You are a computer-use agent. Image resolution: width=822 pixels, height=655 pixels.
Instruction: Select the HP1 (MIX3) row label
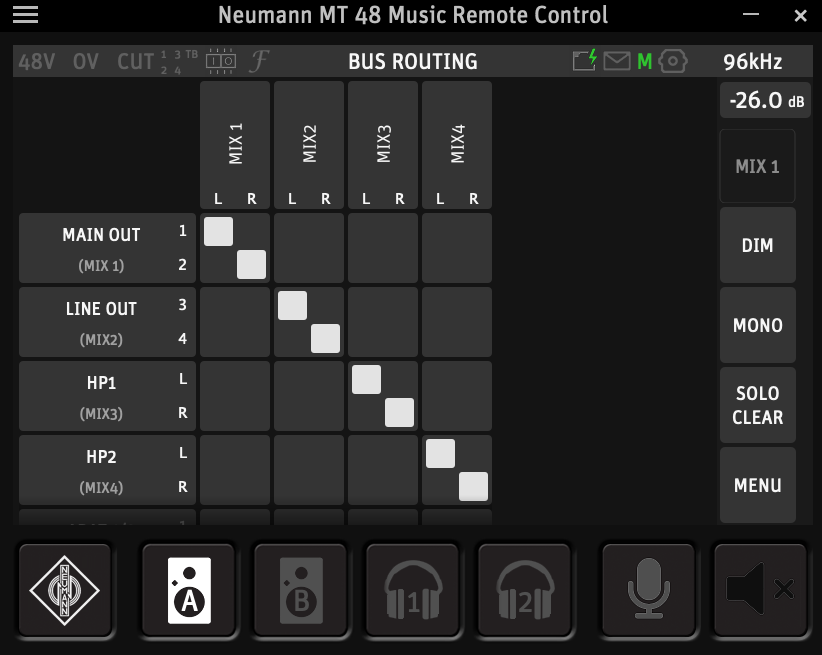coord(107,396)
